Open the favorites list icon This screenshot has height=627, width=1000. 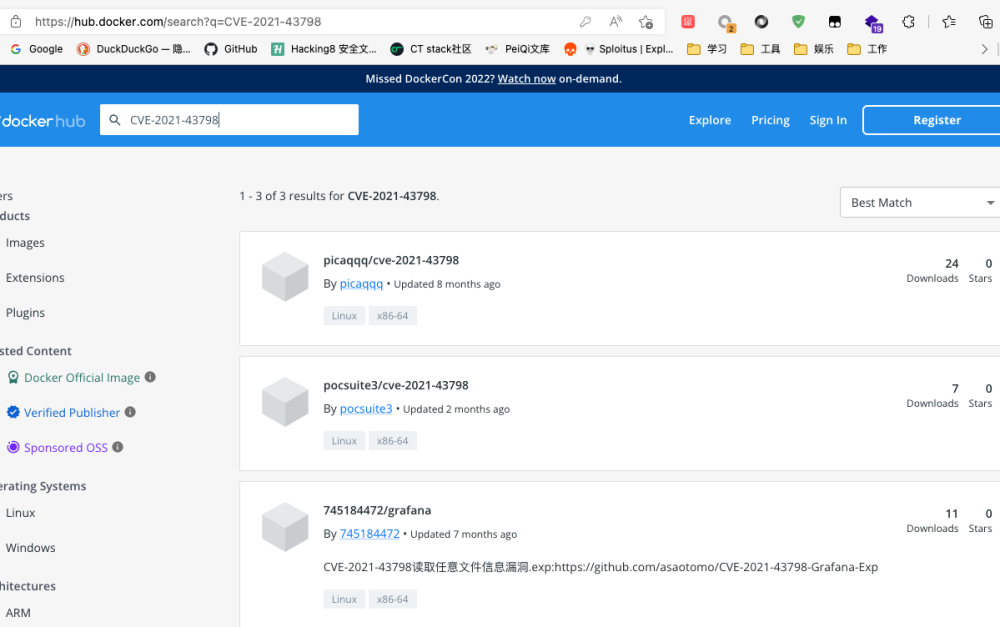[x=949, y=22]
